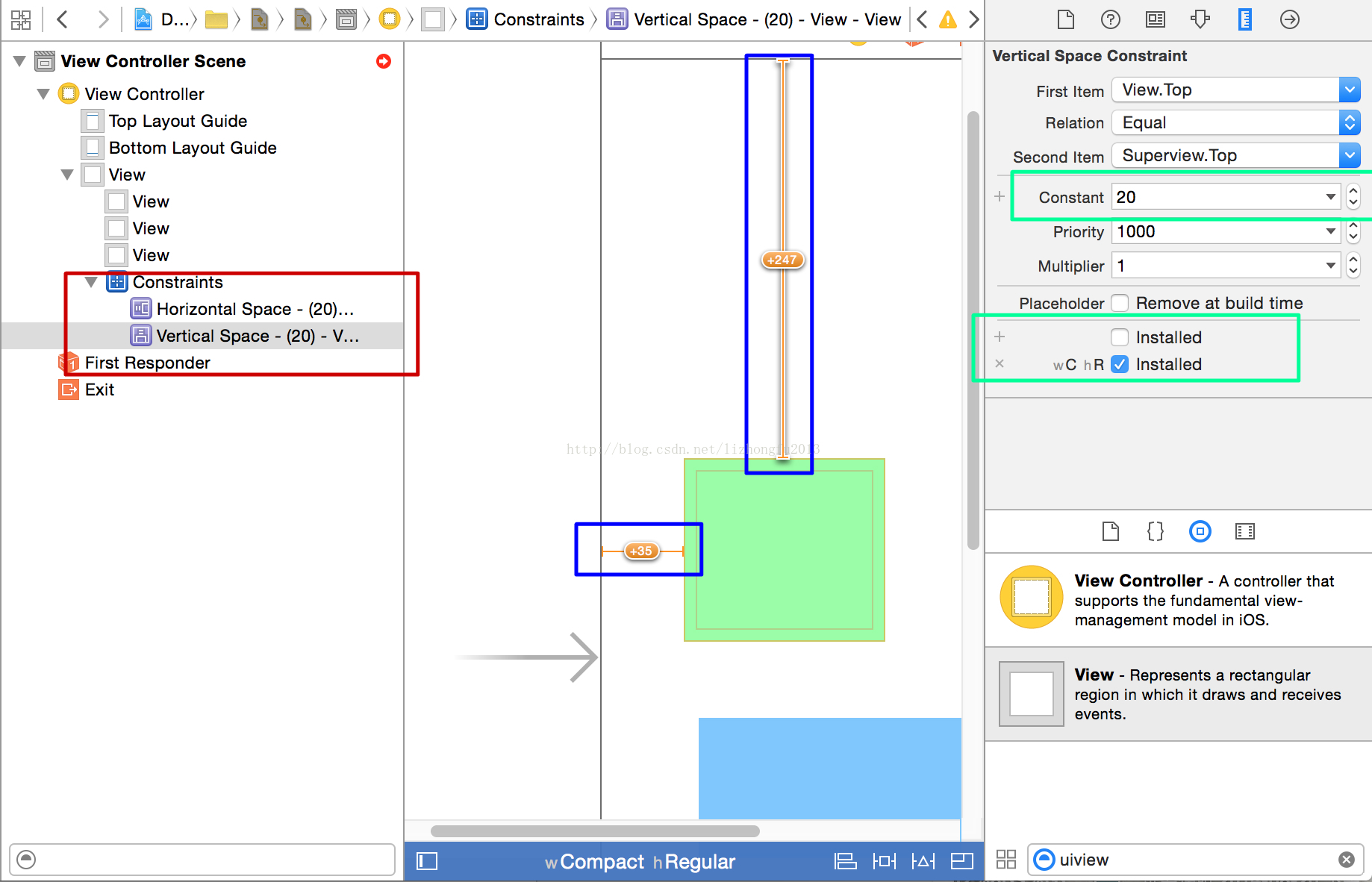Toggle the document outline panel
Screen dimensions: 1372x882
pyautogui.click(x=427, y=862)
